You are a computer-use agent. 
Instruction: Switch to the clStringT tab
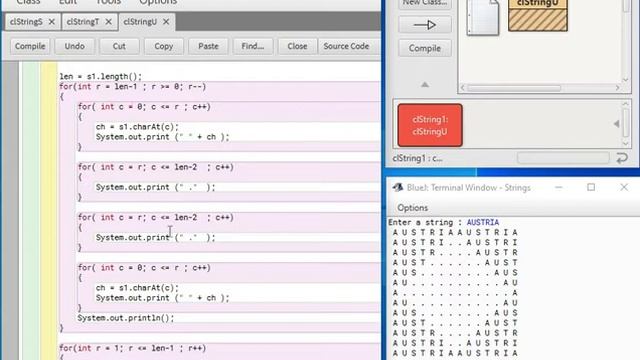[x=83, y=22]
